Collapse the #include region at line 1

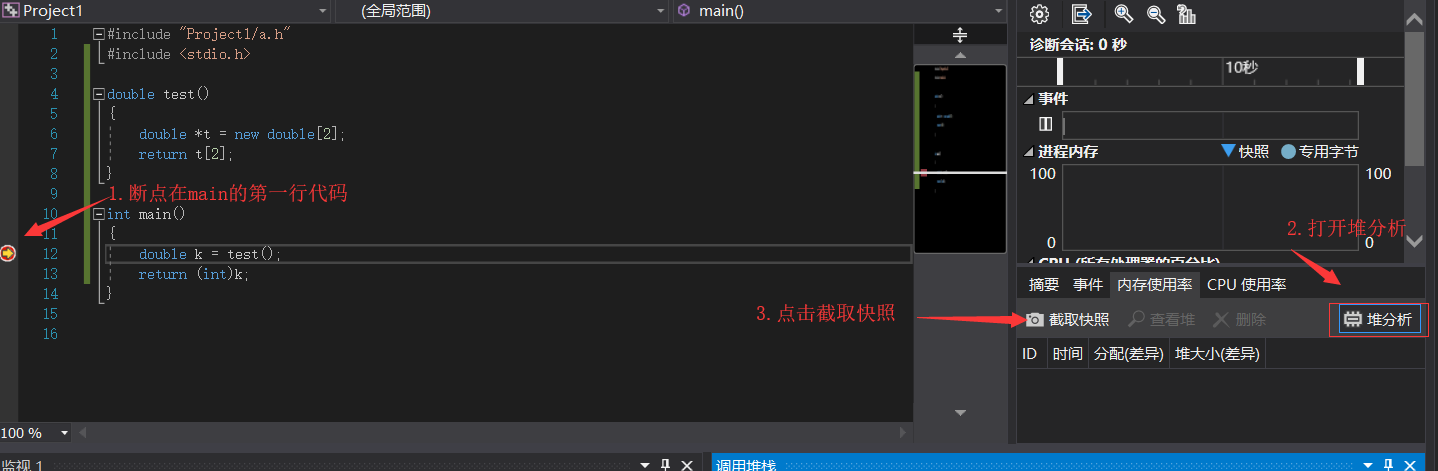[98, 34]
